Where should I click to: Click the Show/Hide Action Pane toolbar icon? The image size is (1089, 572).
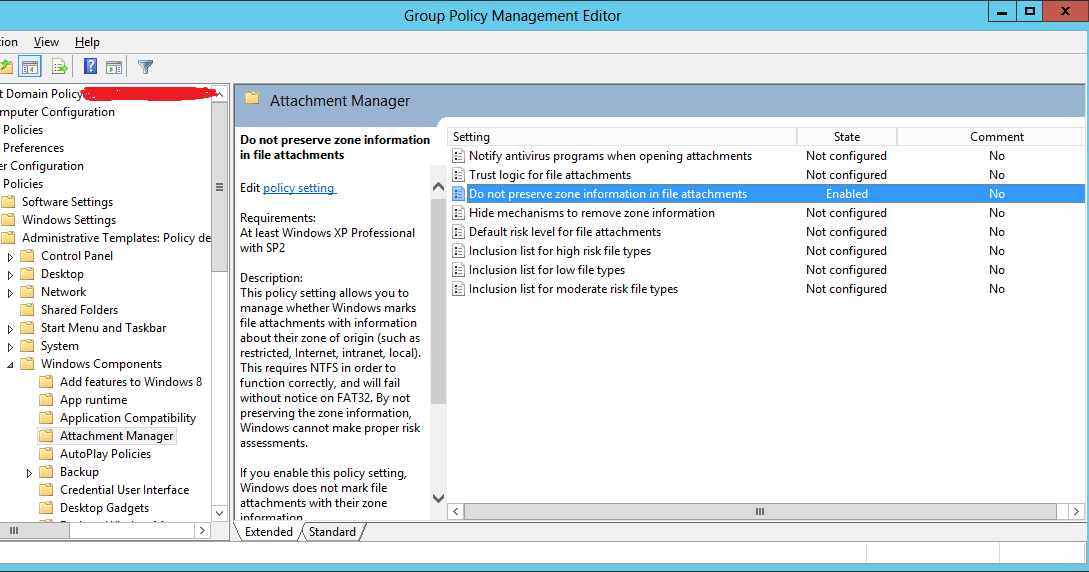[x=114, y=67]
